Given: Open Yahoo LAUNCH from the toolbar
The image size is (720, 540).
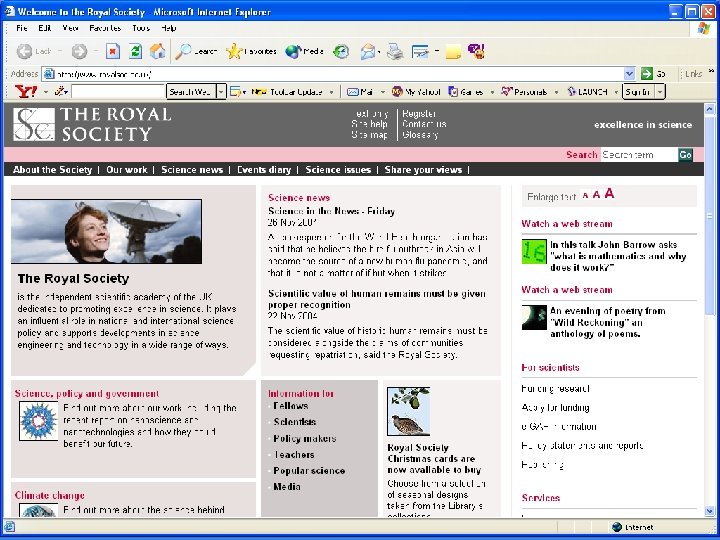Looking at the screenshot, I should point(587,92).
